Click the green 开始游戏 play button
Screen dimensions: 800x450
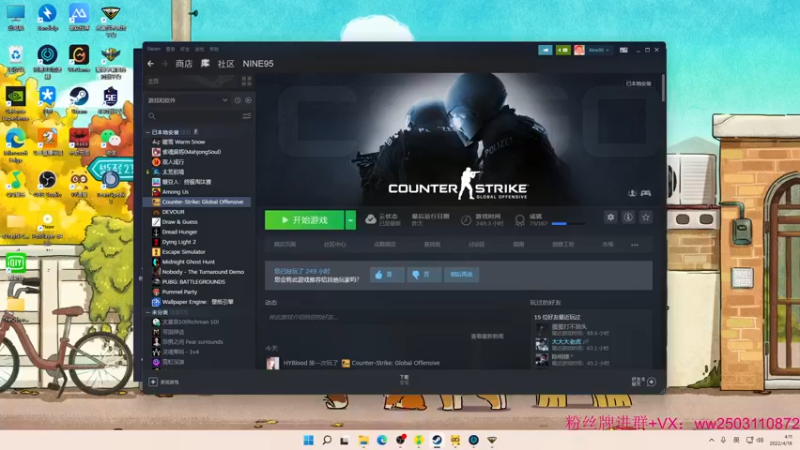pyautogui.click(x=304, y=220)
